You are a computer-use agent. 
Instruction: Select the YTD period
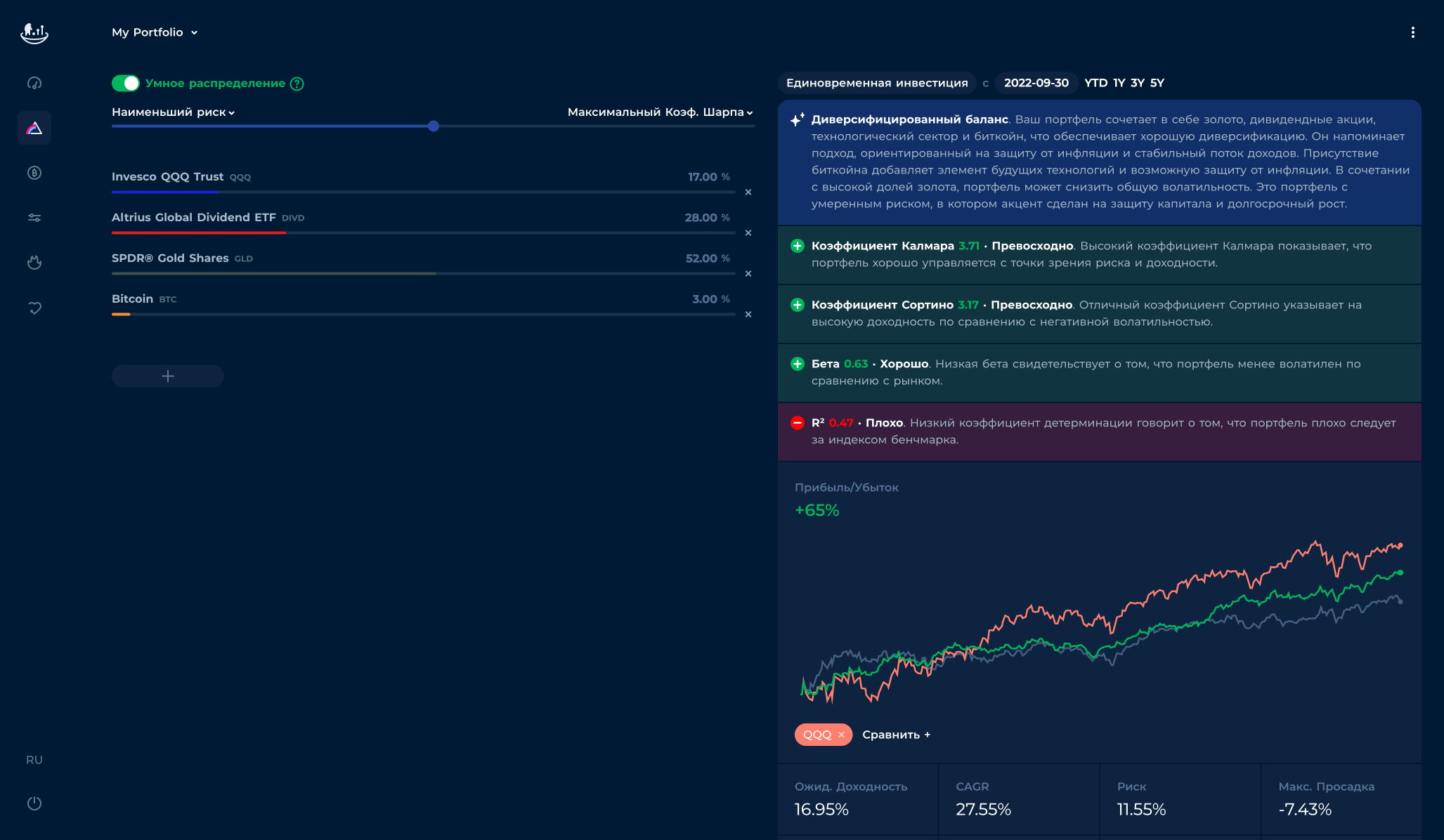pyautogui.click(x=1095, y=83)
